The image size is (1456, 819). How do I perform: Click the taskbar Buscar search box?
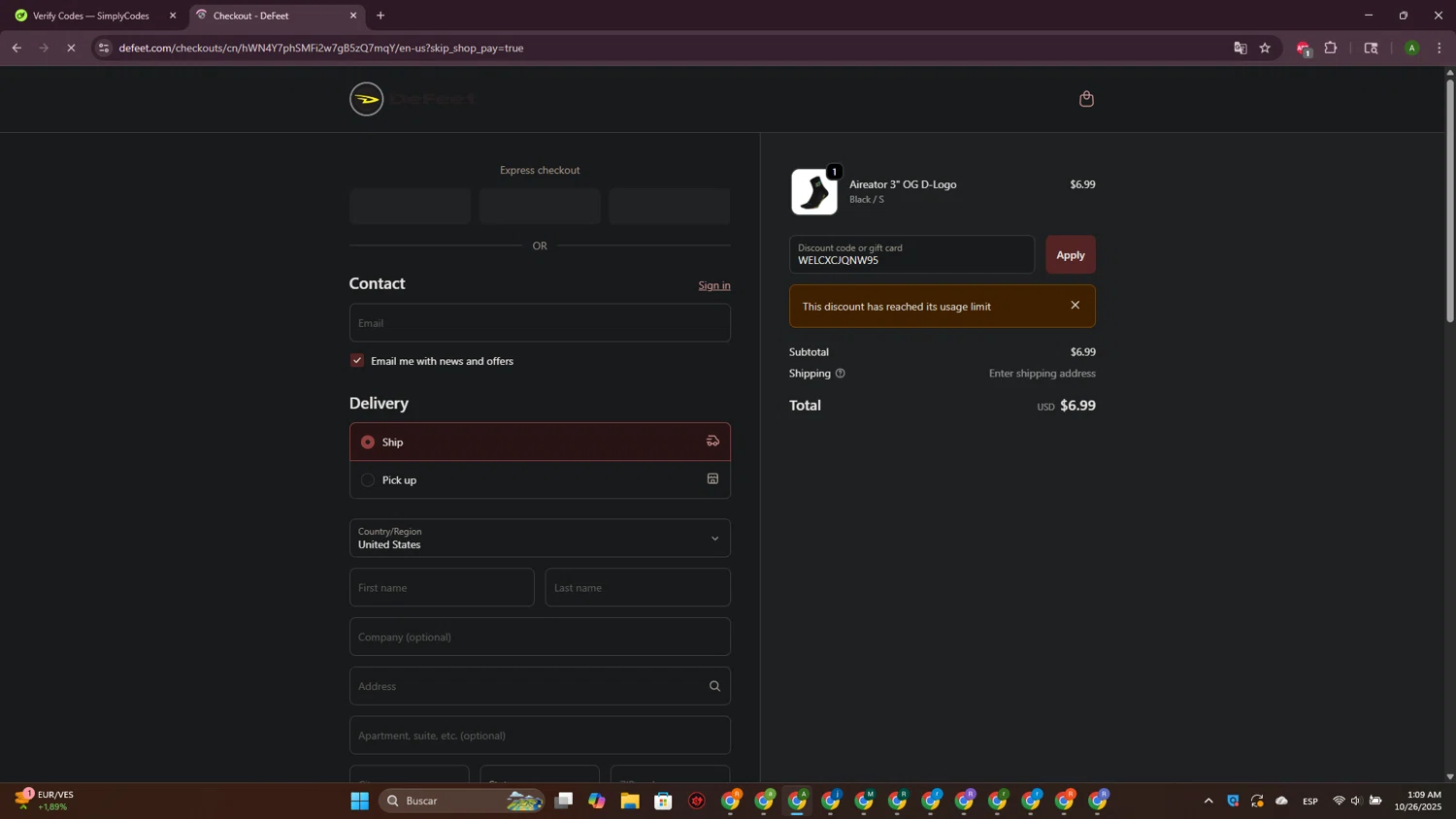tap(462, 801)
